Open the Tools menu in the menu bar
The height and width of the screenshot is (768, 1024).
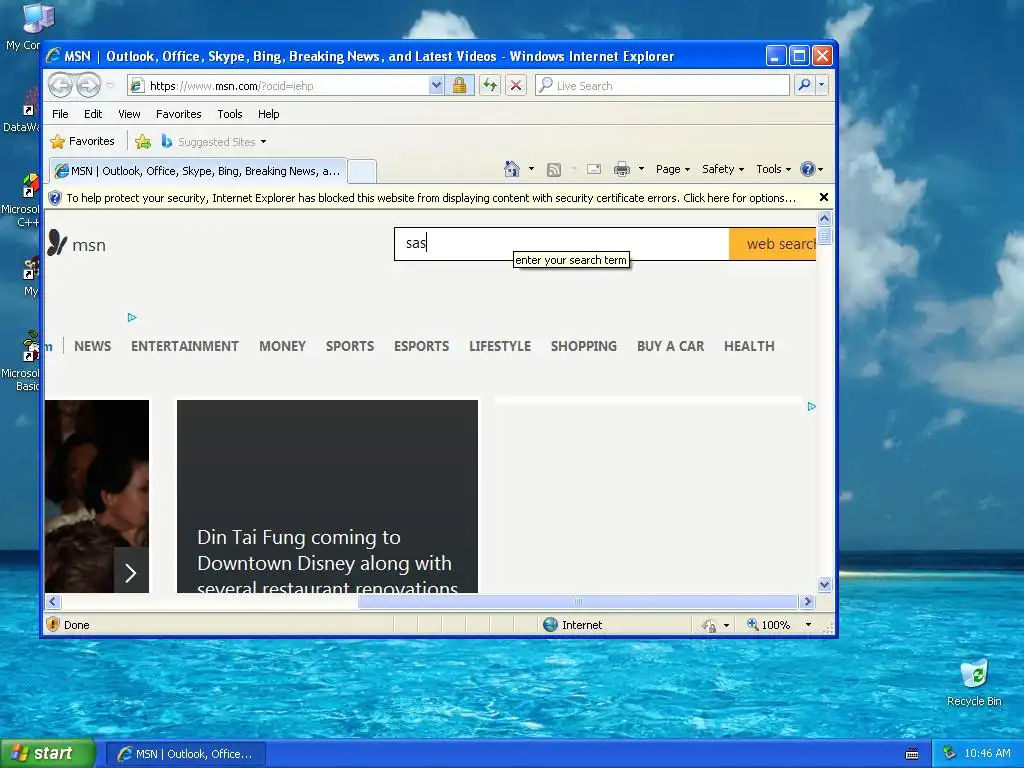pos(230,114)
